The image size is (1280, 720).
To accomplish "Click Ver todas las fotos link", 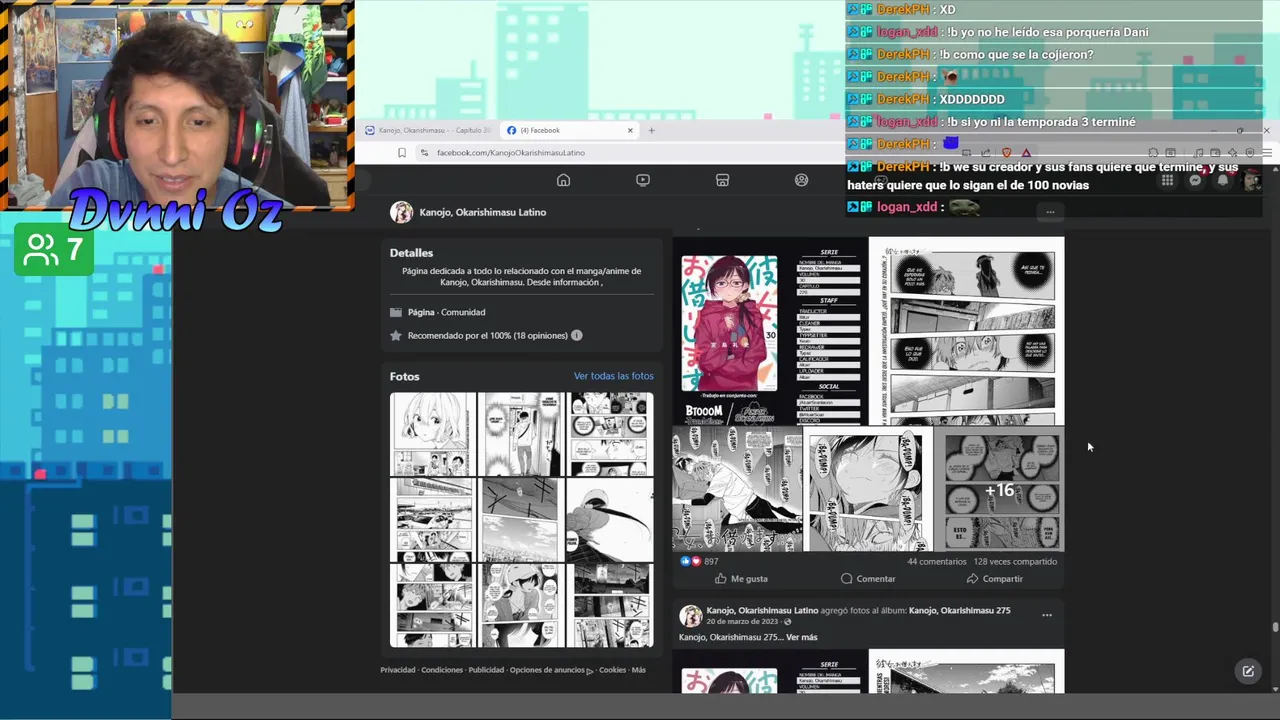I will pos(613,376).
